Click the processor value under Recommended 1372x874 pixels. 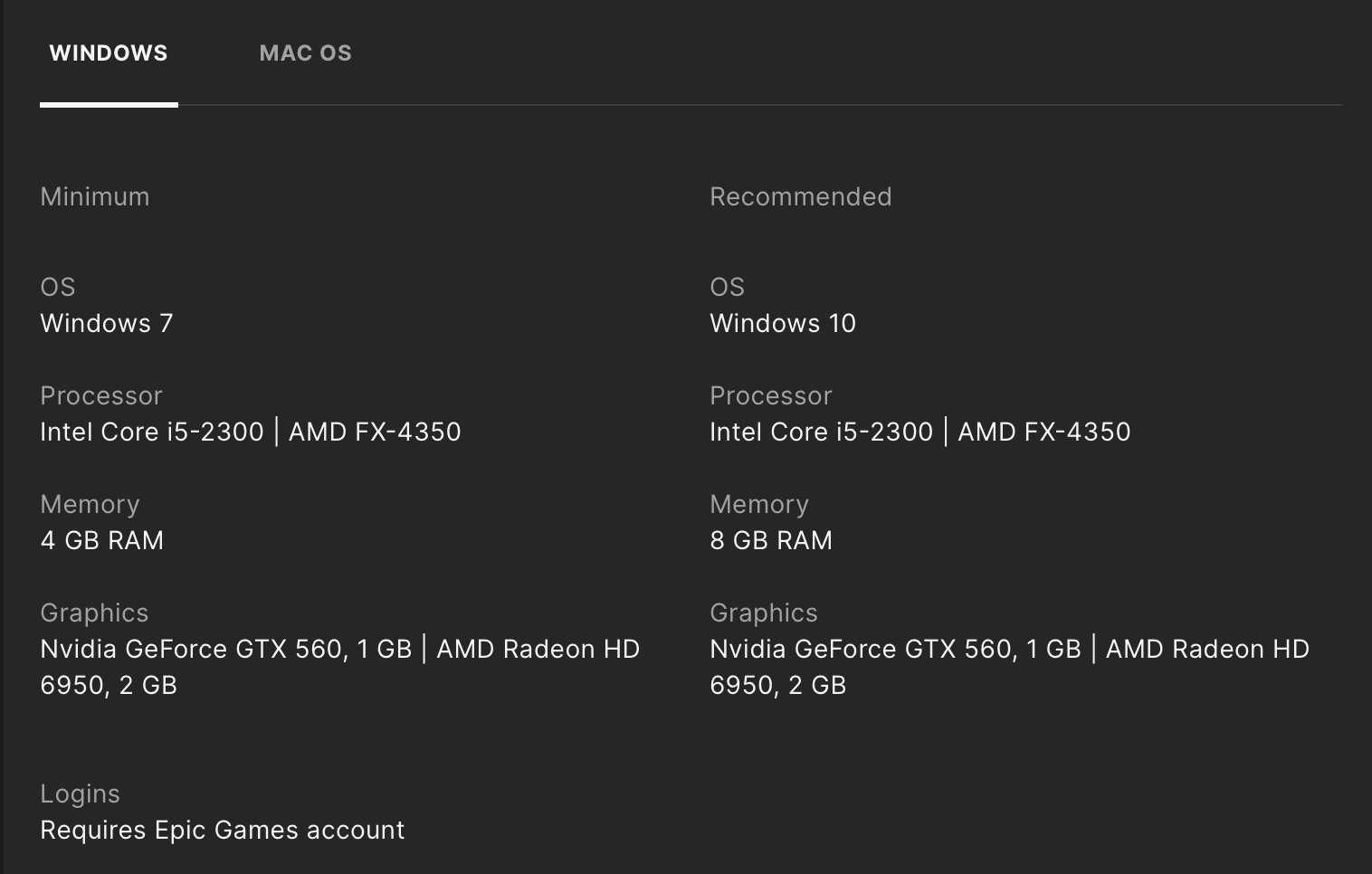point(919,432)
